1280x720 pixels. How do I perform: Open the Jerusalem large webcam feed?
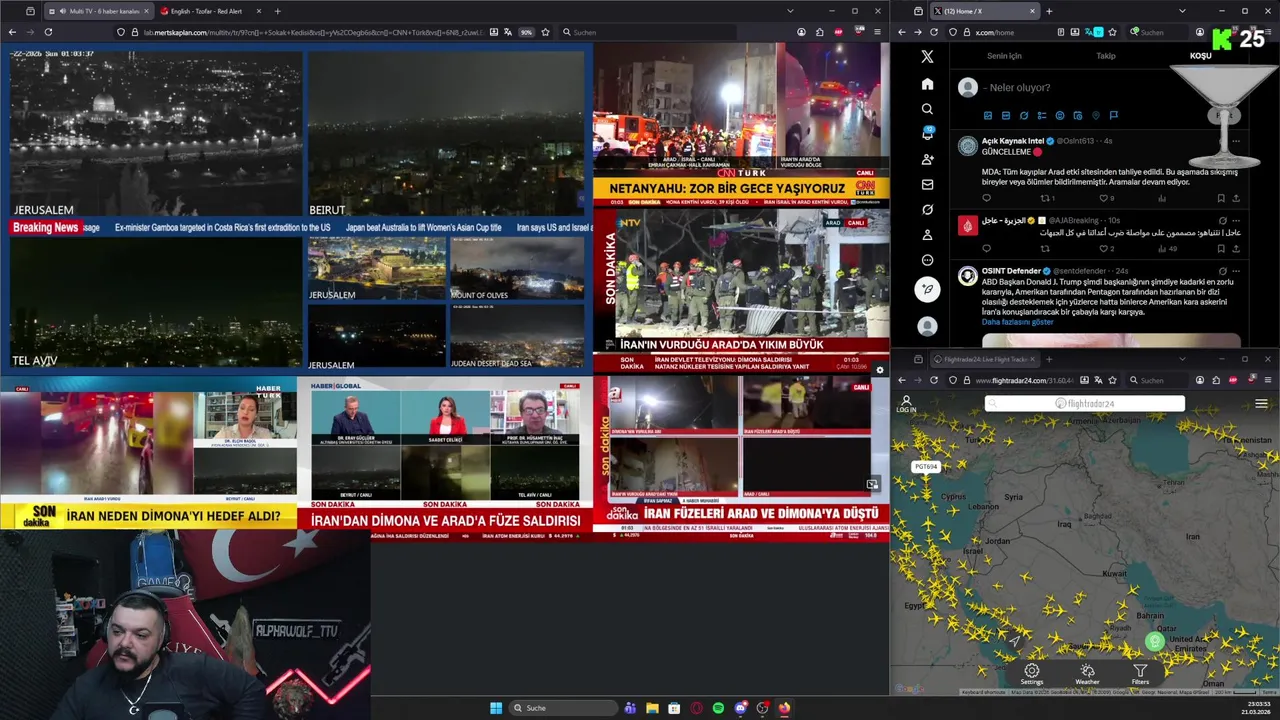[155, 134]
